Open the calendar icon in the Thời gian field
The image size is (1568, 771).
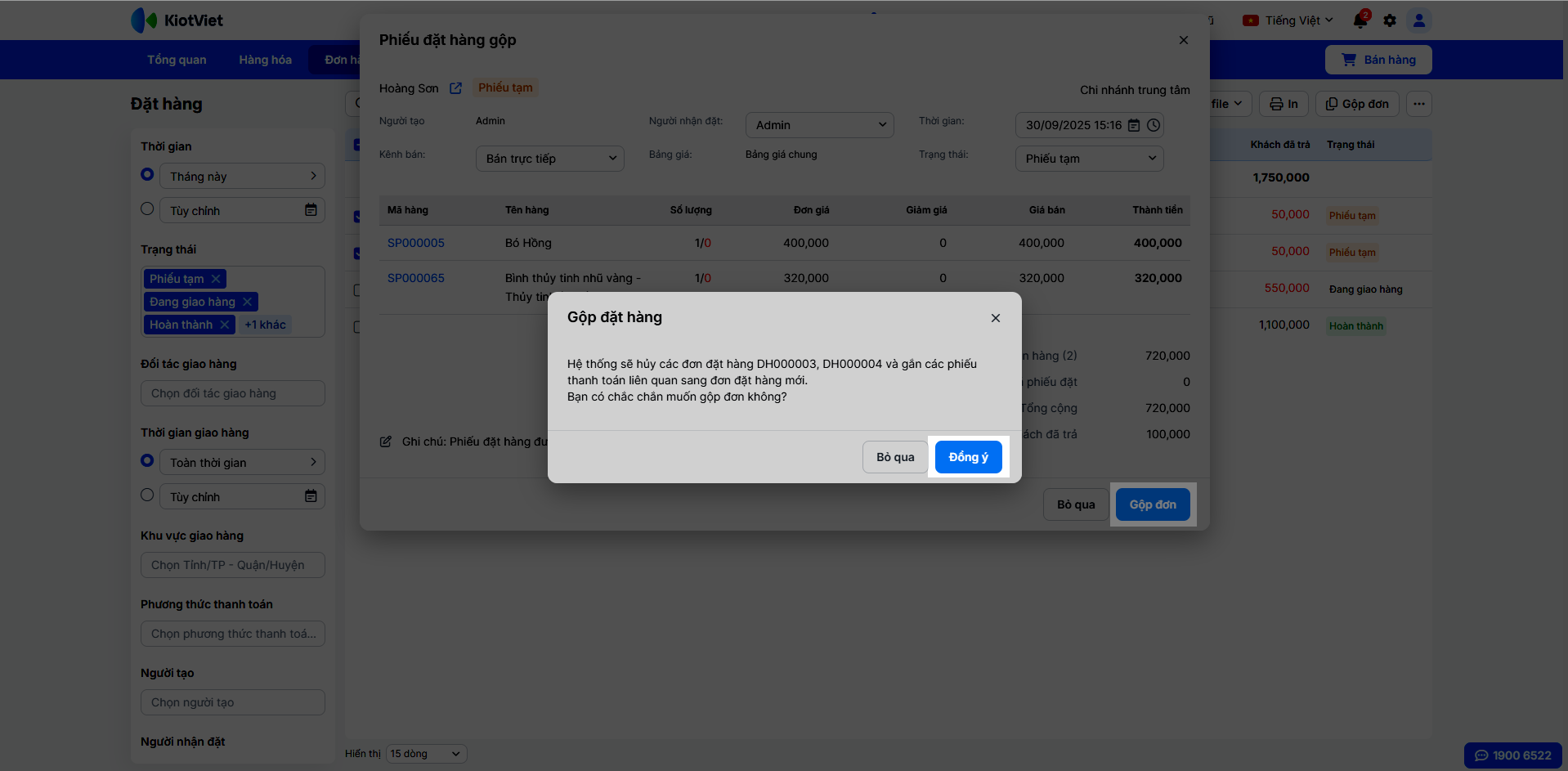coord(1134,125)
